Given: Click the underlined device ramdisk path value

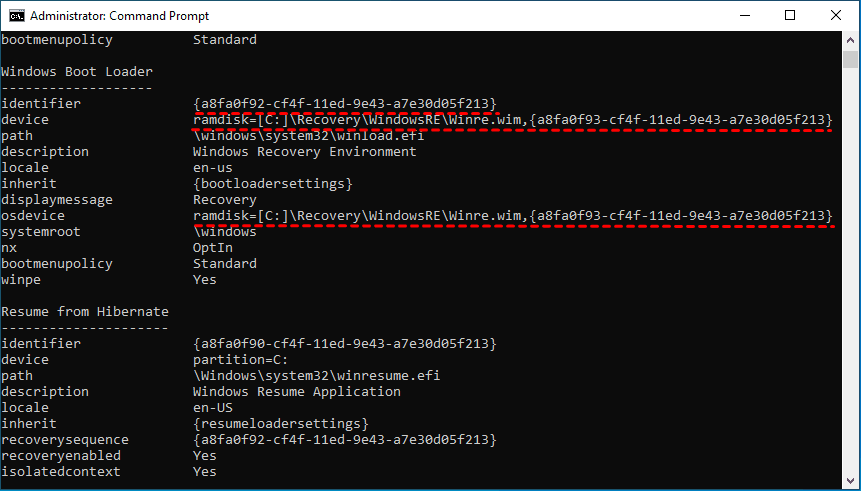Looking at the screenshot, I should [x=512, y=120].
